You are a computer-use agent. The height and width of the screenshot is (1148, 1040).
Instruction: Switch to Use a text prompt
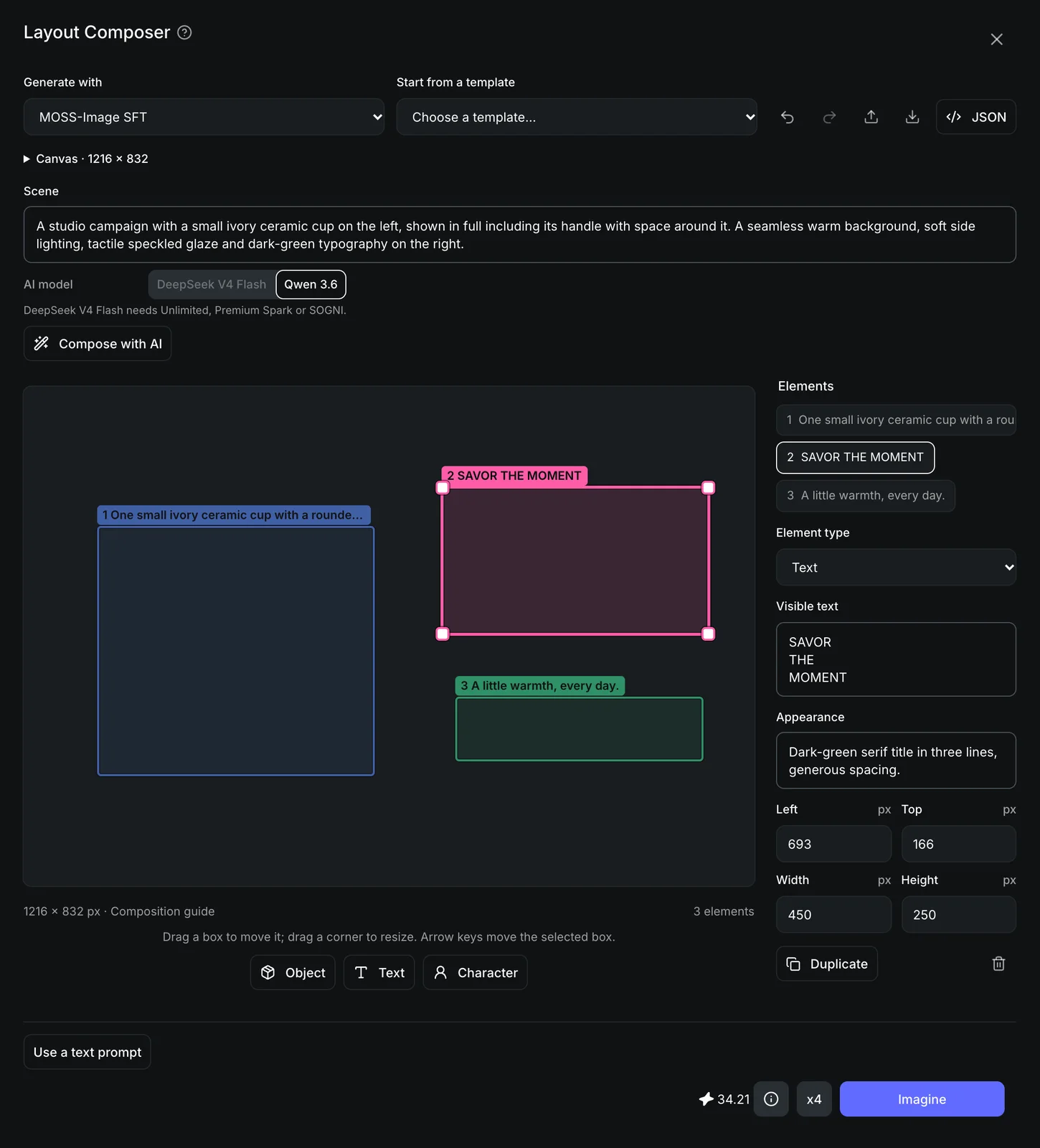click(88, 1052)
